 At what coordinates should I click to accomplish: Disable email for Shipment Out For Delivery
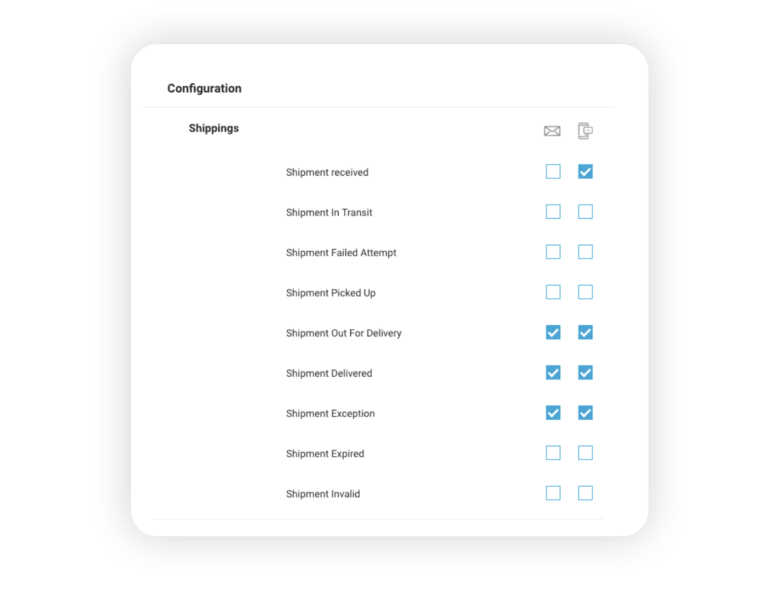point(553,332)
